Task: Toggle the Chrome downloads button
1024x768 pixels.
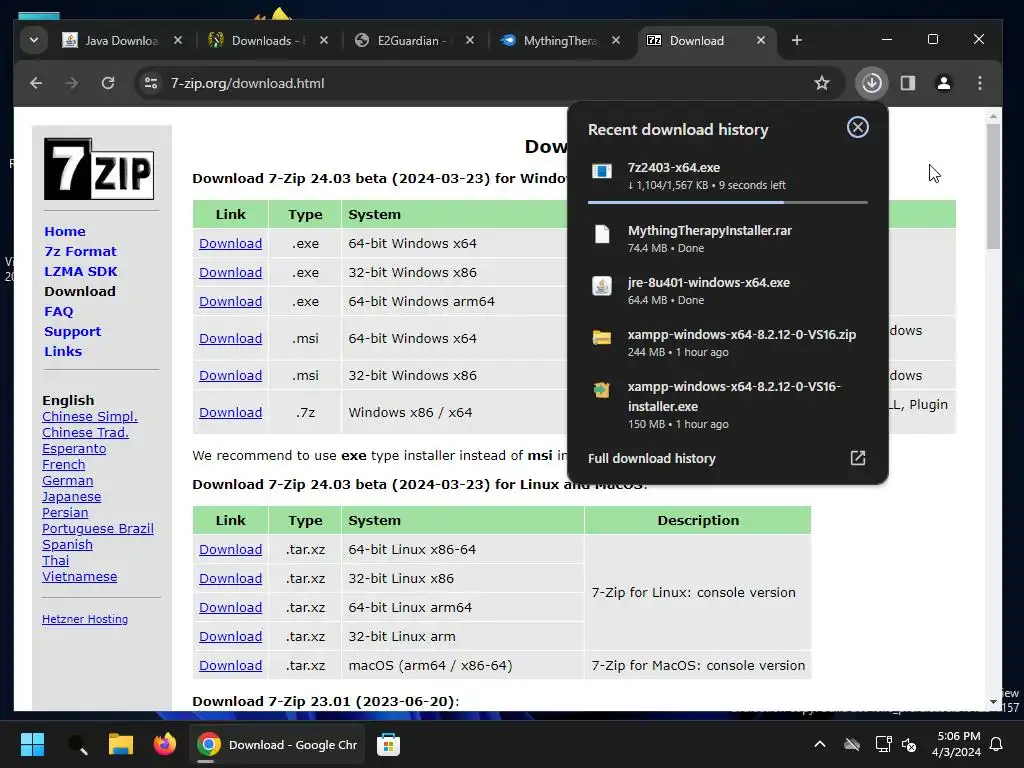Action: pyautogui.click(x=872, y=83)
